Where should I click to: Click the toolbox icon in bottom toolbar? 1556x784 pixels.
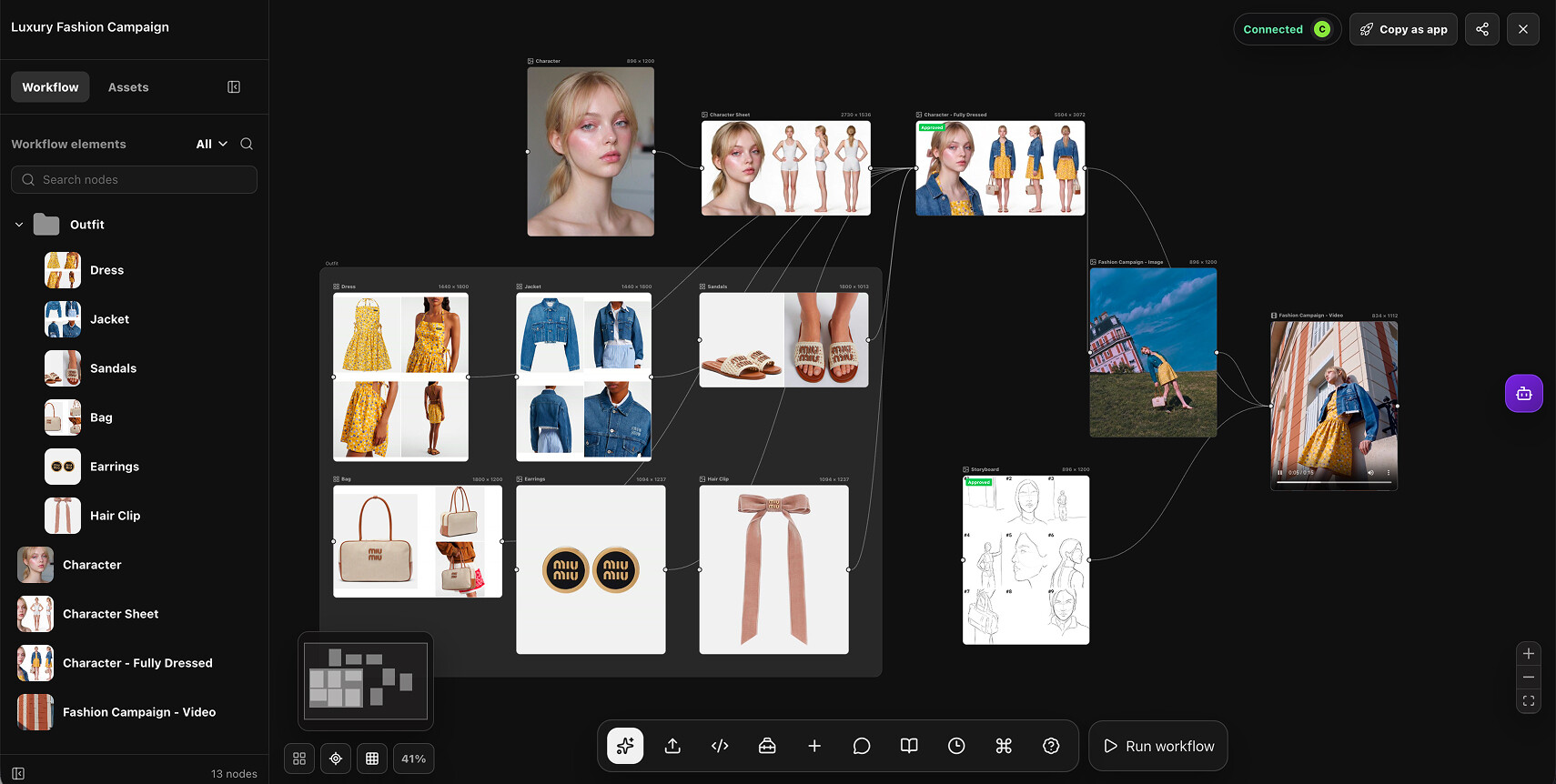767,746
